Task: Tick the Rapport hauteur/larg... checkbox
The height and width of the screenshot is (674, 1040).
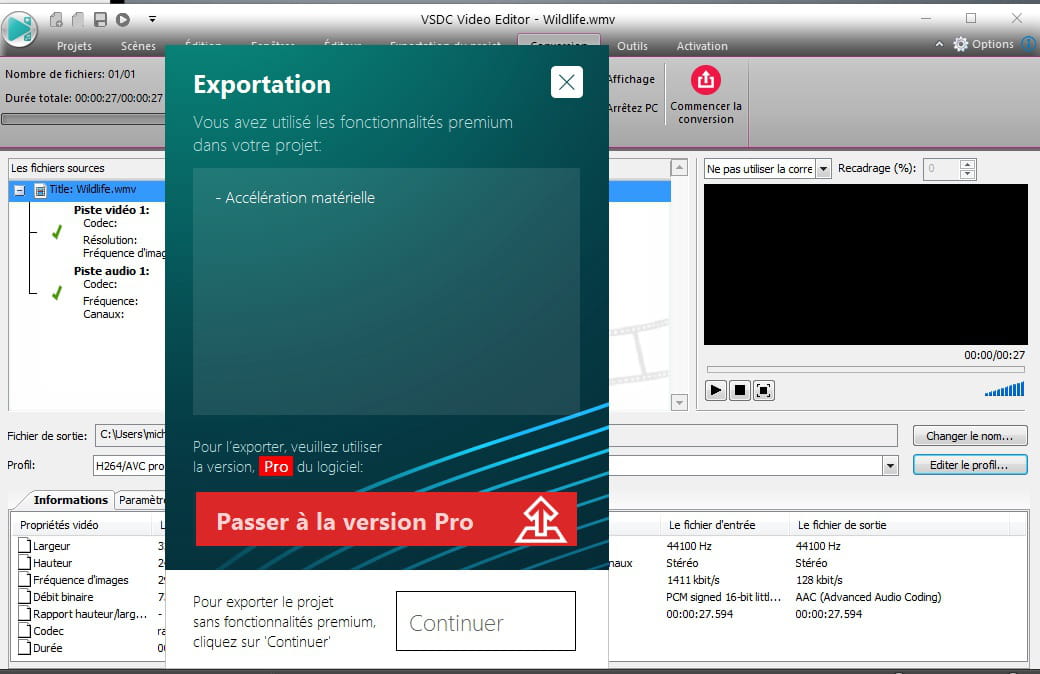Action: pyautogui.click(x=25, y=614)
